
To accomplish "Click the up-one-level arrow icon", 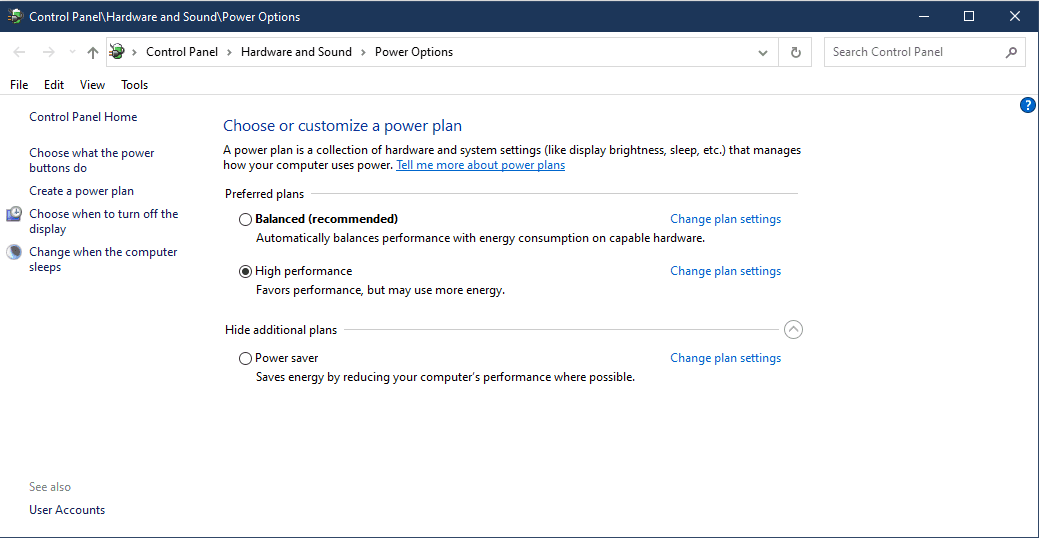I will [x=93, y=52].
